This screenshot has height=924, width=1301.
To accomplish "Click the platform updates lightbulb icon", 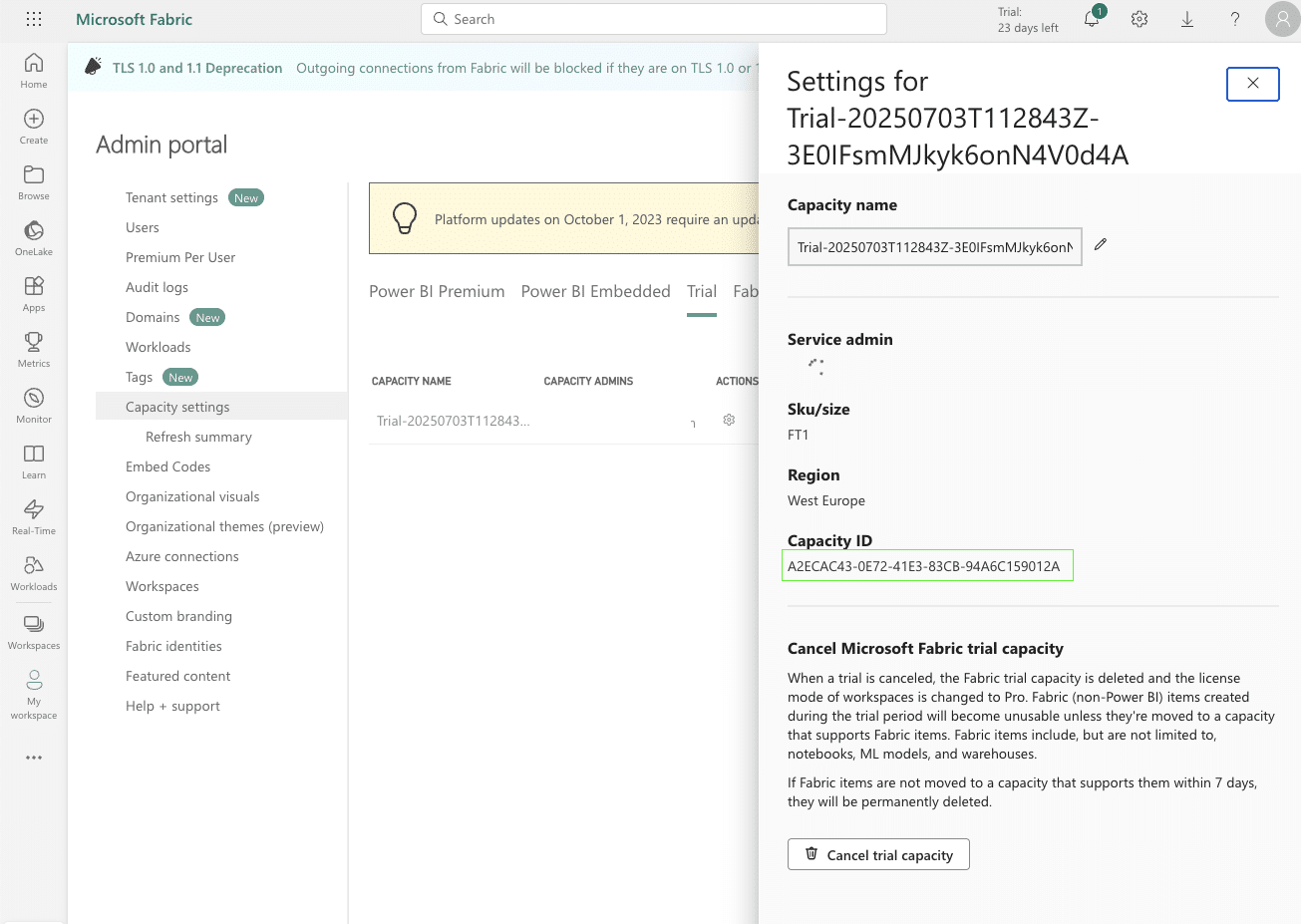I will click(x=404, y=218).
